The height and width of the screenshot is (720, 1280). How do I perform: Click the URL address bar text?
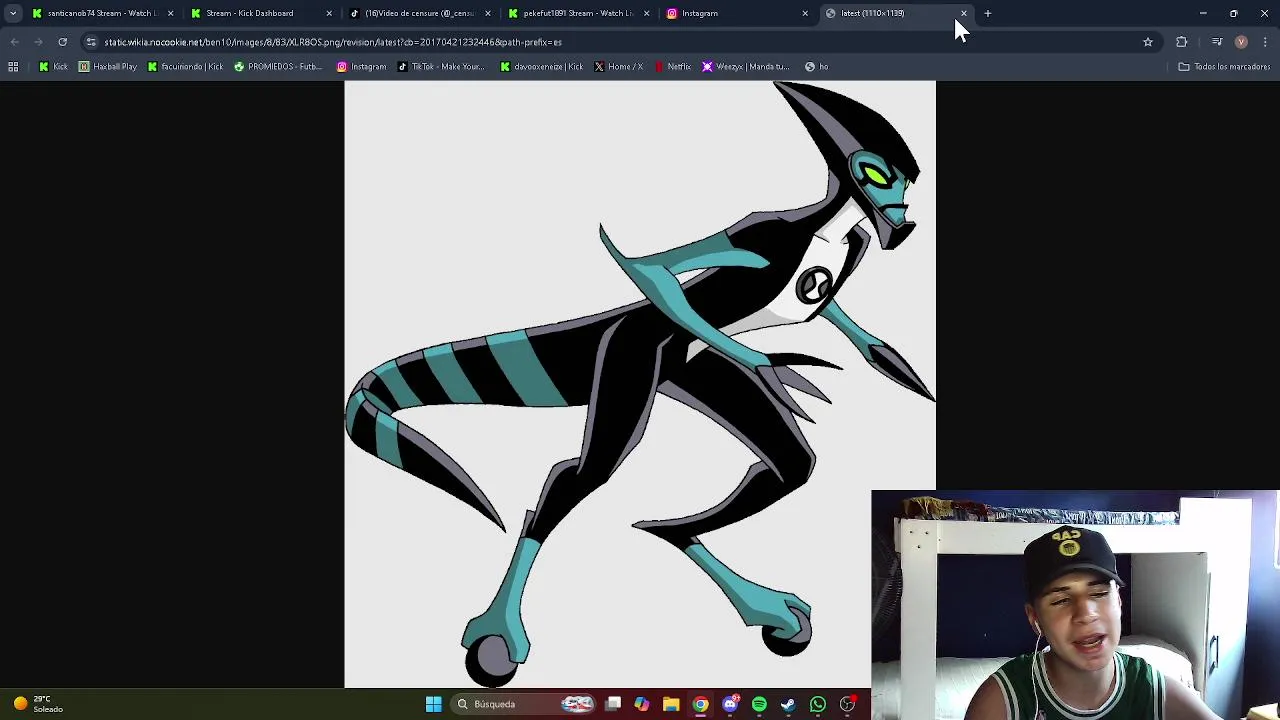click(x=333, y=42)
